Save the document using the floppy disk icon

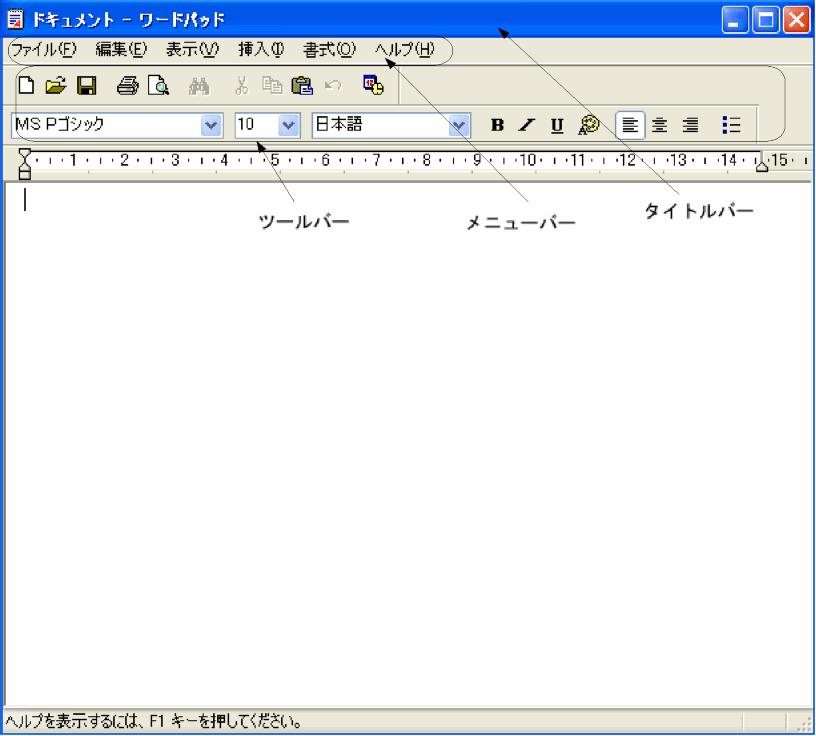point(86,85)
